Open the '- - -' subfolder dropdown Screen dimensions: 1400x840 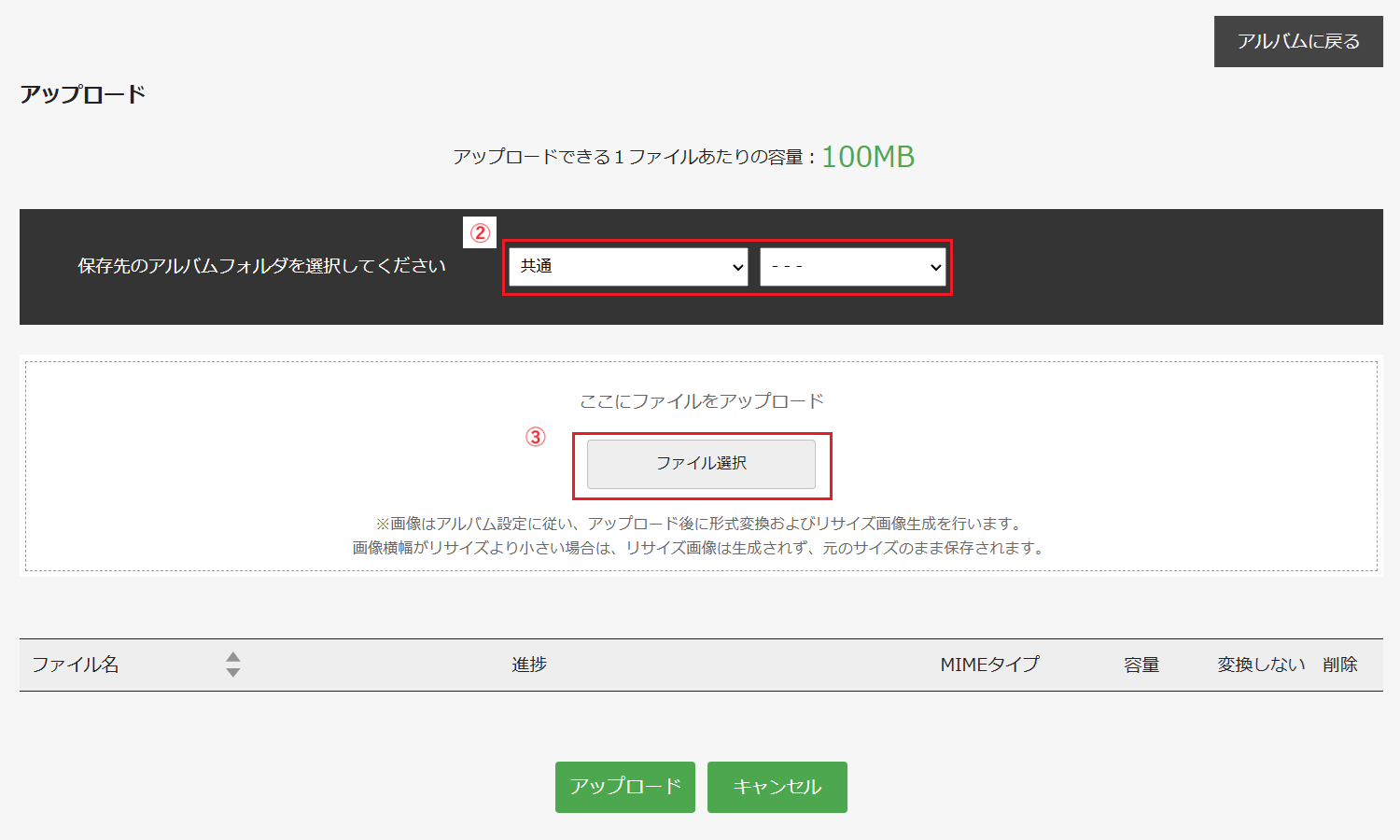(853, 267)
